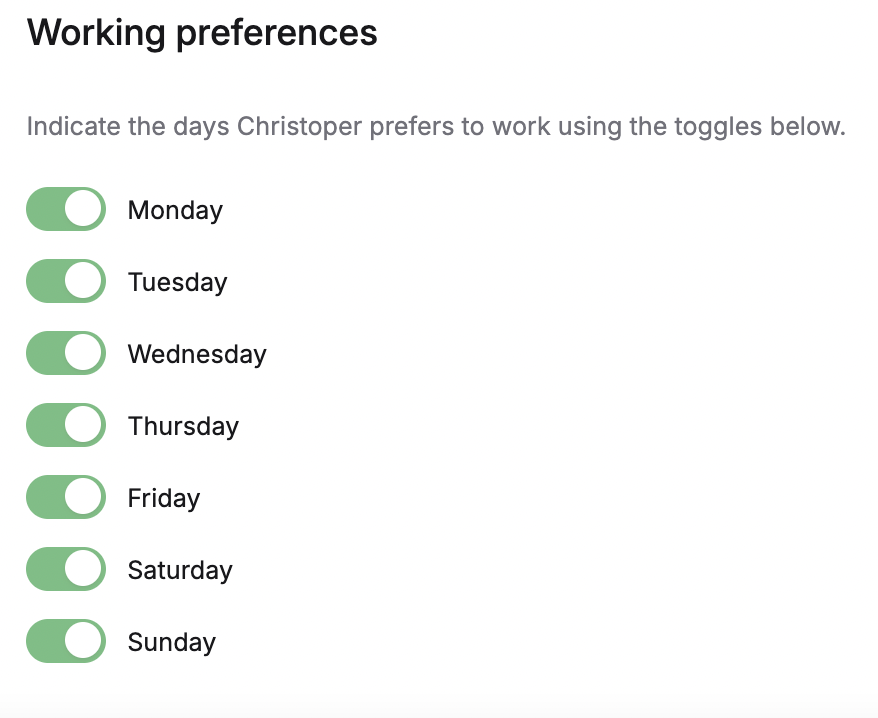Click the instruction text mentioning Christoper
The height and width of the screenshot is (718, 878).
(435, 127)
